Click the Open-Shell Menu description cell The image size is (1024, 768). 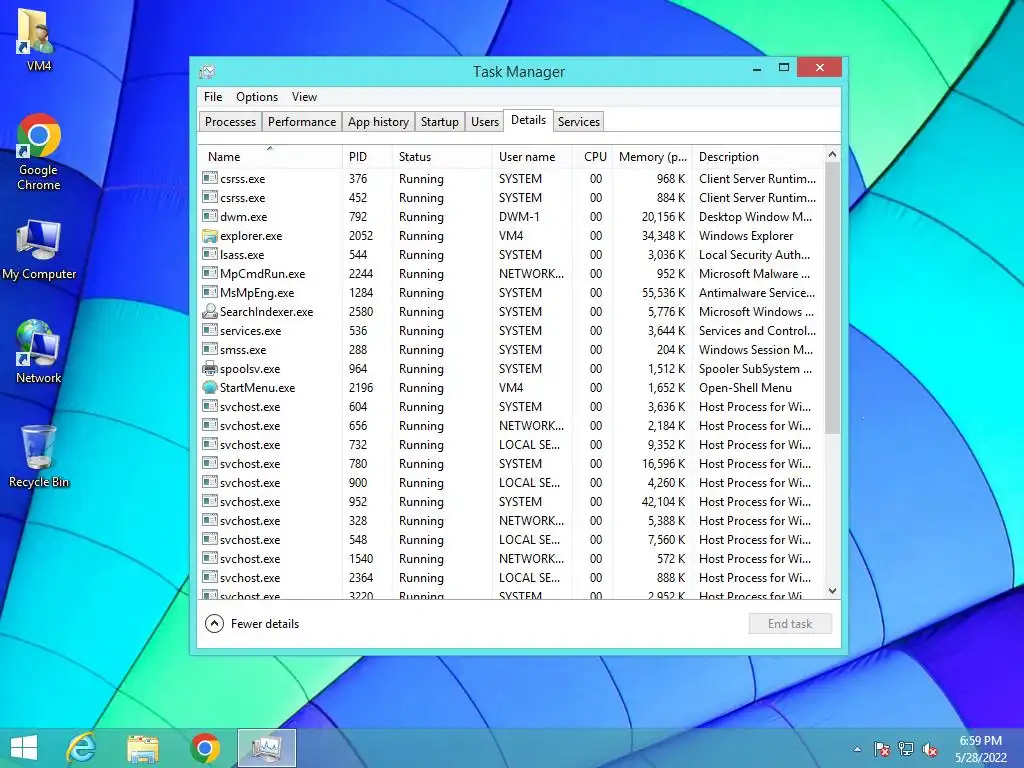point(745,387)
